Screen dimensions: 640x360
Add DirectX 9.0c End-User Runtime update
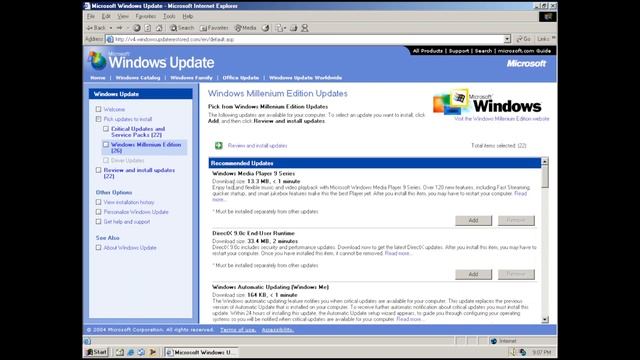[473, 274]
